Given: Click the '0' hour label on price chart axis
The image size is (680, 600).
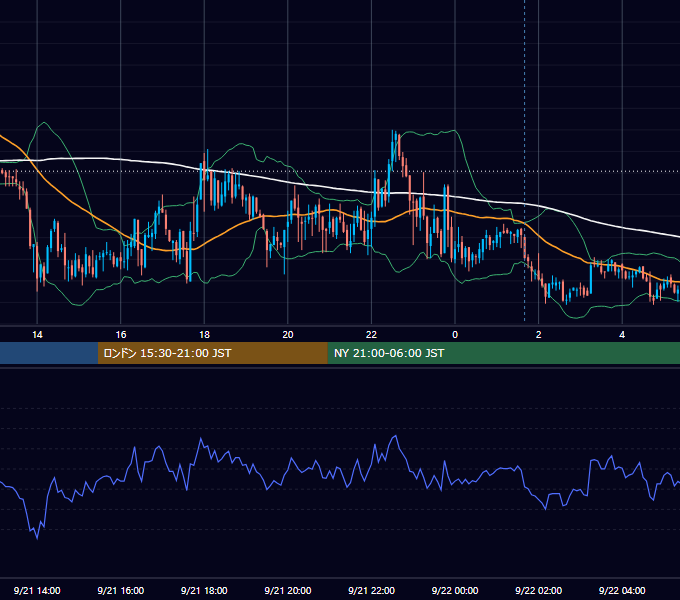Looking at the screenshot, I should 455,335.
